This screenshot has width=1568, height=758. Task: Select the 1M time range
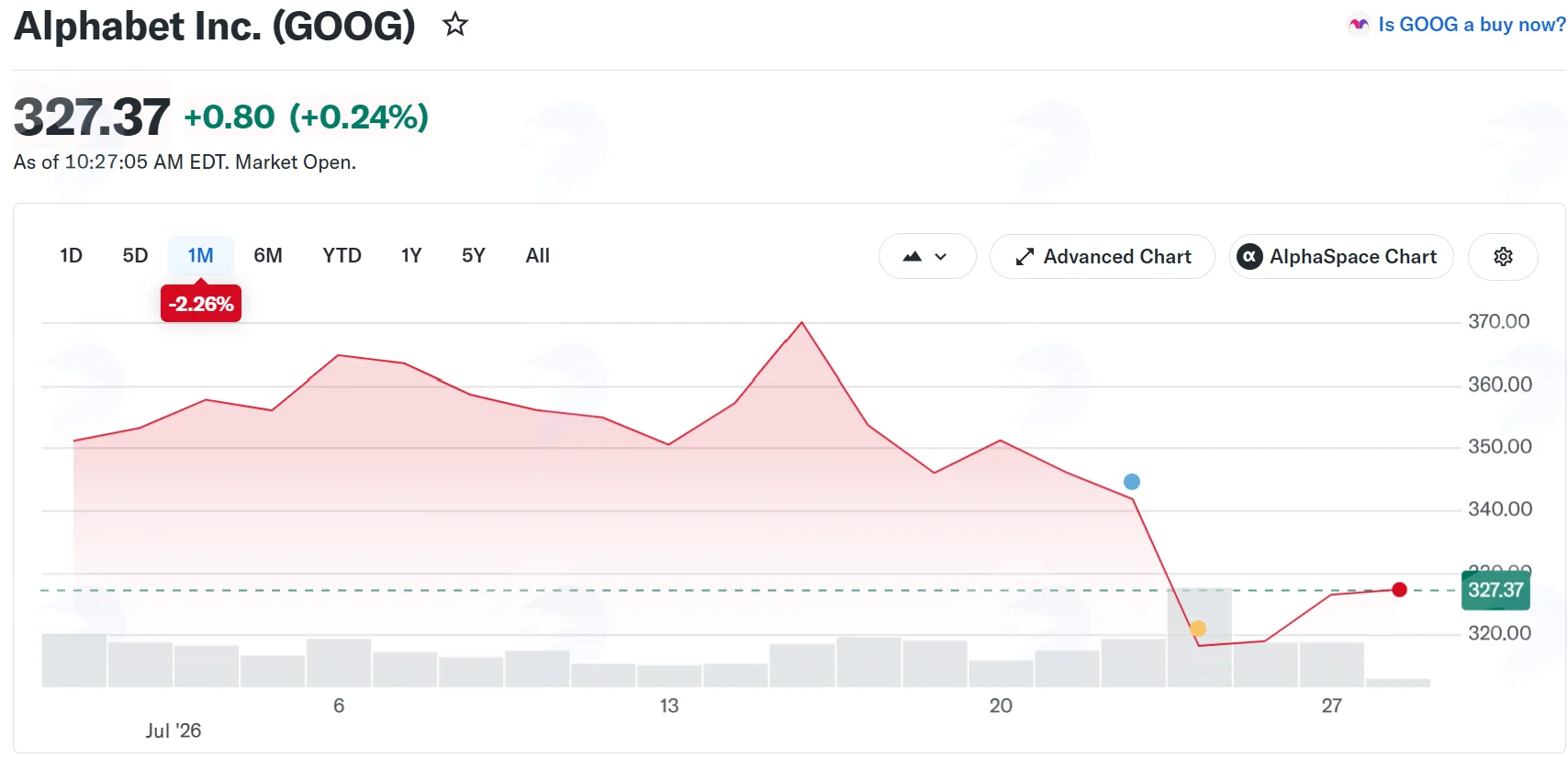pos(200,256)
